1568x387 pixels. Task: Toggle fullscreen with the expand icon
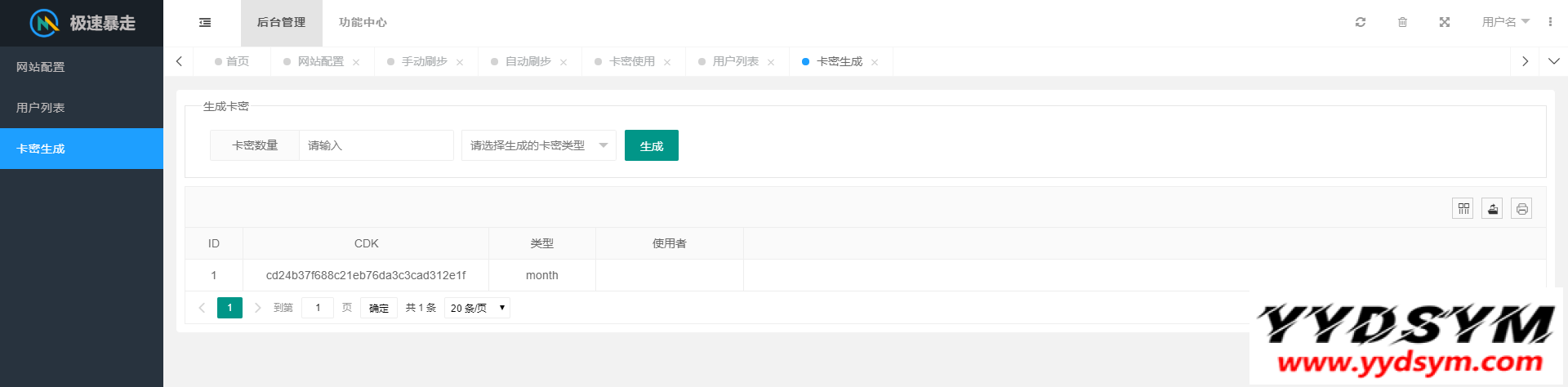pyautogui.click(x=1445, y=22)
